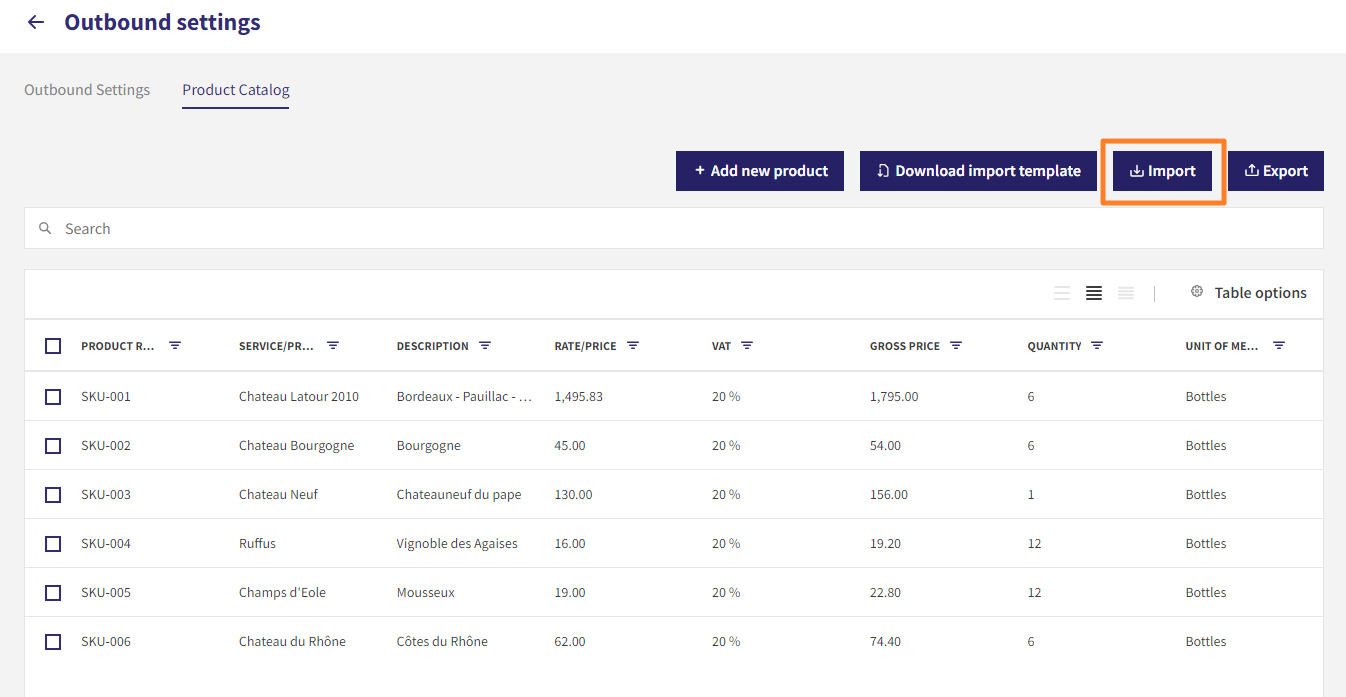Click the back arrow beside Outbound settings

tap(36, 22)
